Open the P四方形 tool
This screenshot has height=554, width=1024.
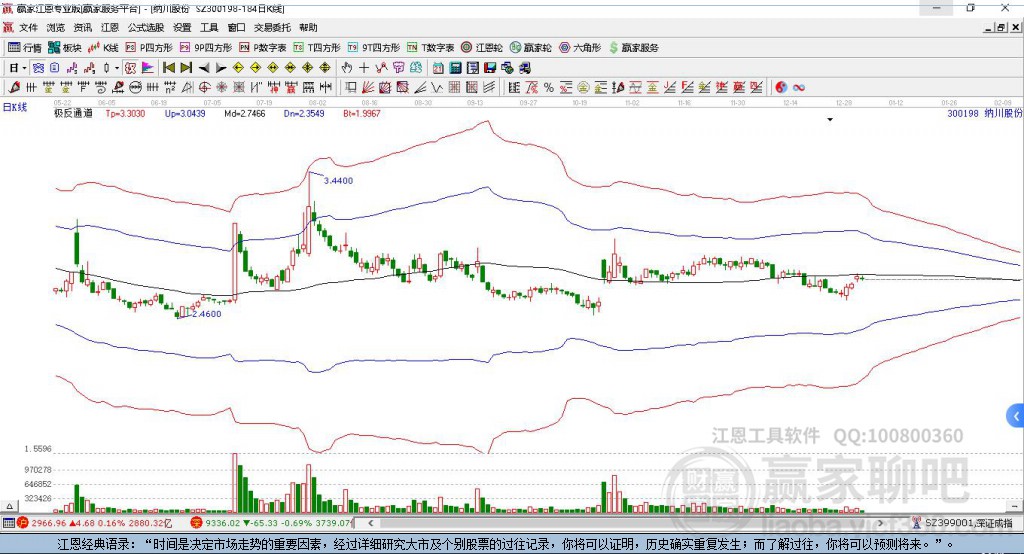[149, 48]
